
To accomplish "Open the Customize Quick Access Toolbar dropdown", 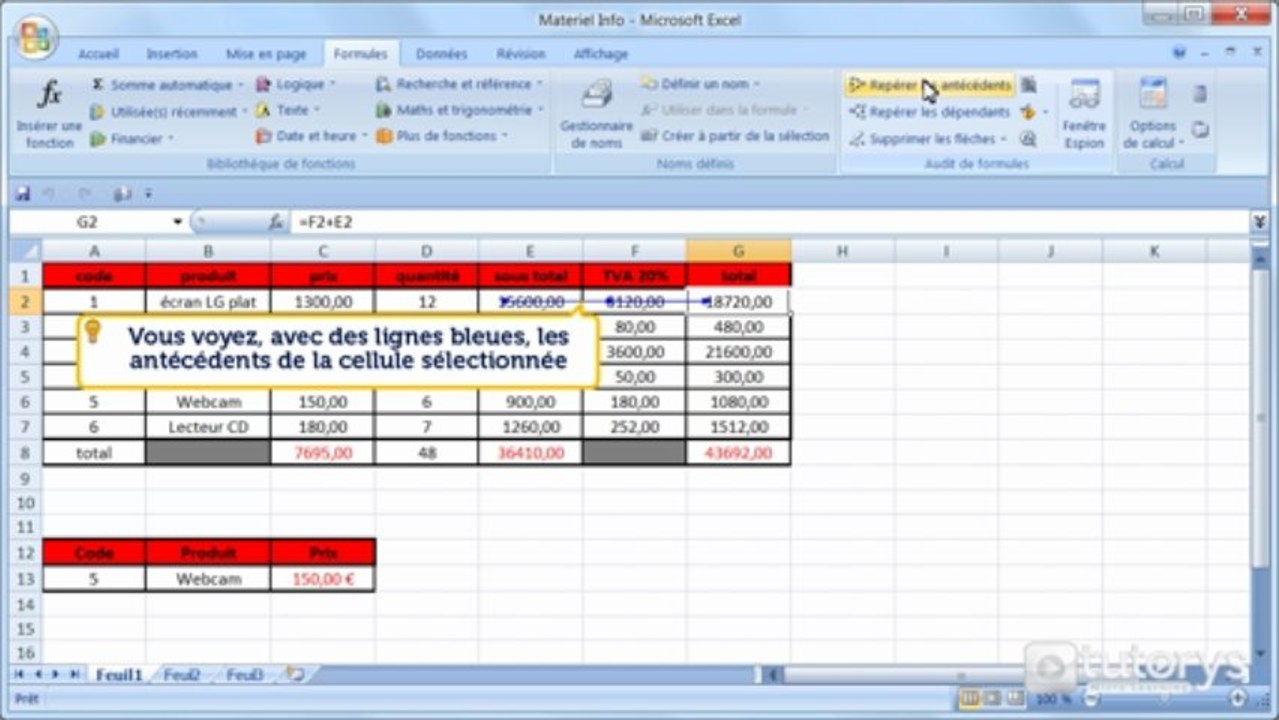I will point(148,194).
